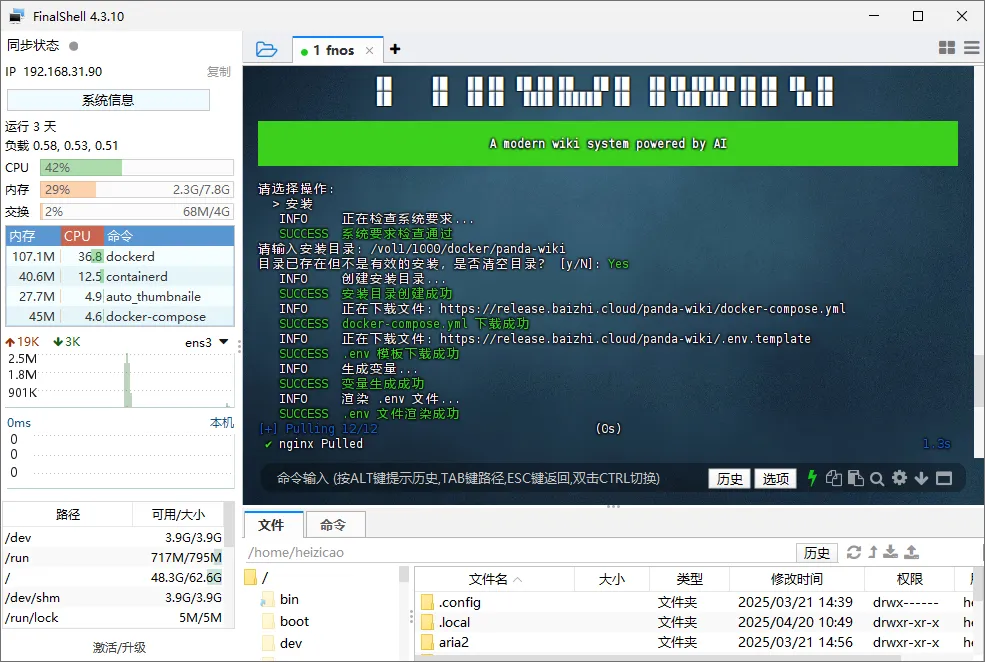Paste into terminal with paste icon

click(856, 478)
